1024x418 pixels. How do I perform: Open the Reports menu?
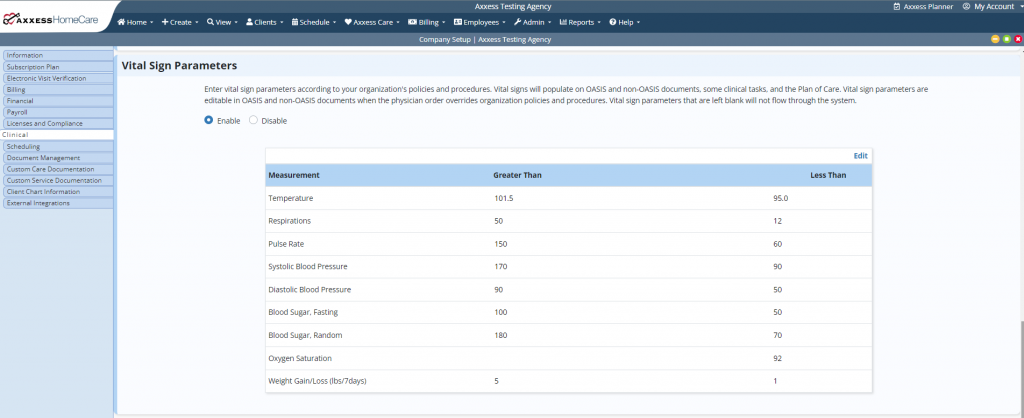tap(583, 21)
